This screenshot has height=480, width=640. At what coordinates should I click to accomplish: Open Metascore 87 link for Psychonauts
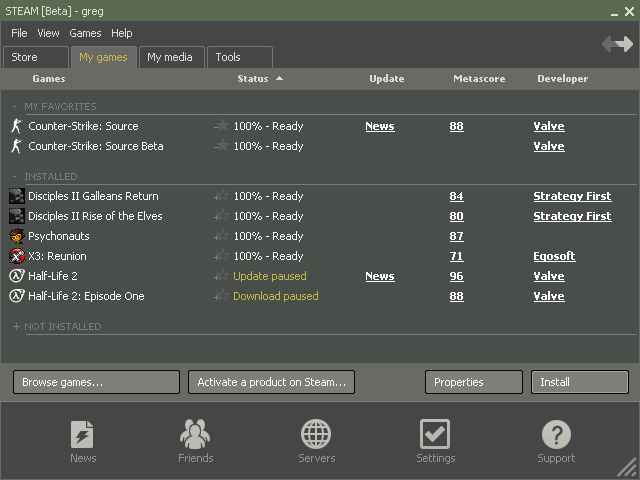tap(456, 236)
